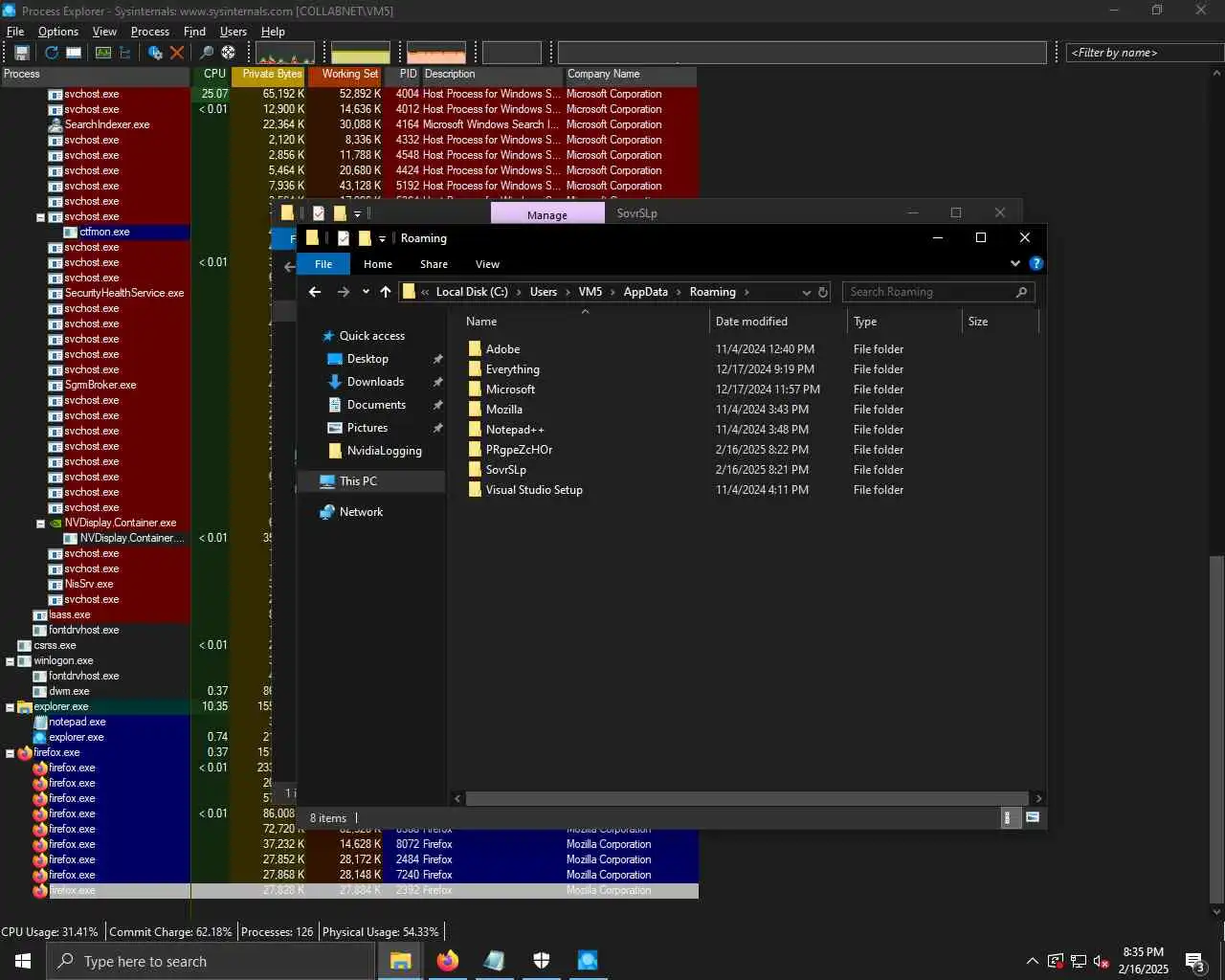Open the Users menu
Image resolution: width=1225 pixels, height=980 pixels.
[234, 32]
